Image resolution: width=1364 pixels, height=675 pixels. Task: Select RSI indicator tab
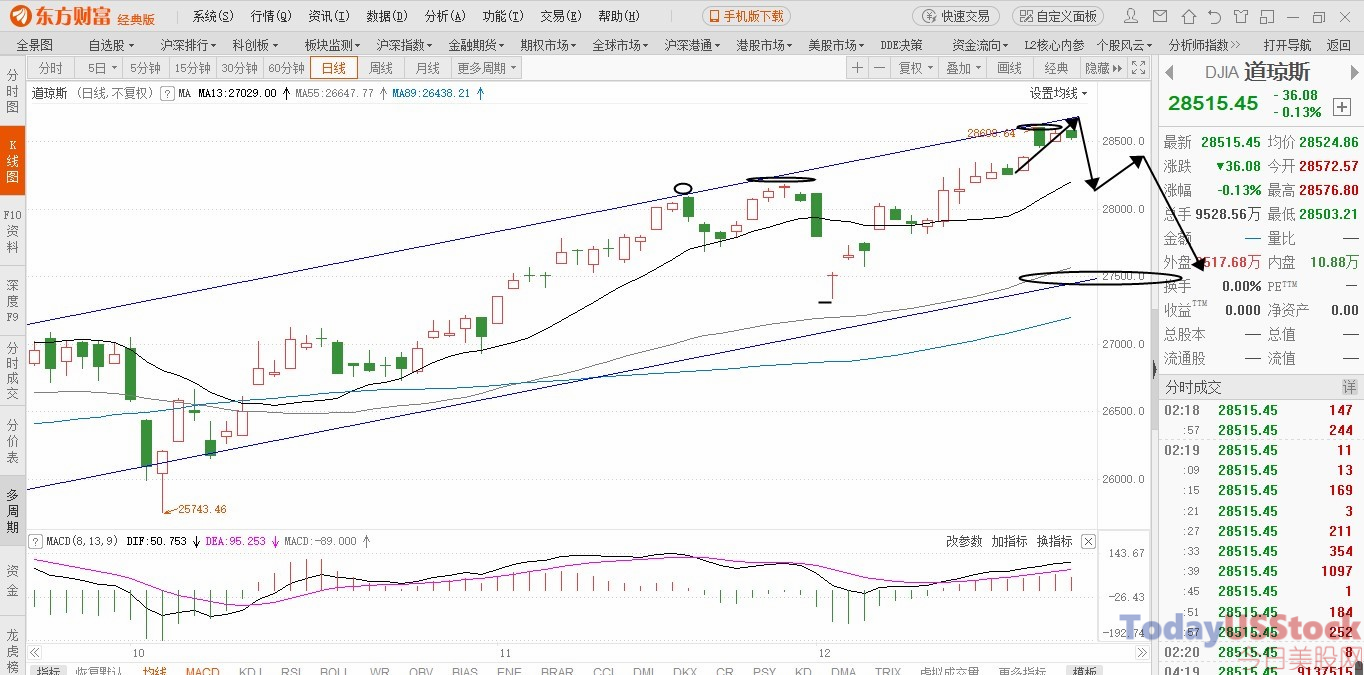(291, 671)
